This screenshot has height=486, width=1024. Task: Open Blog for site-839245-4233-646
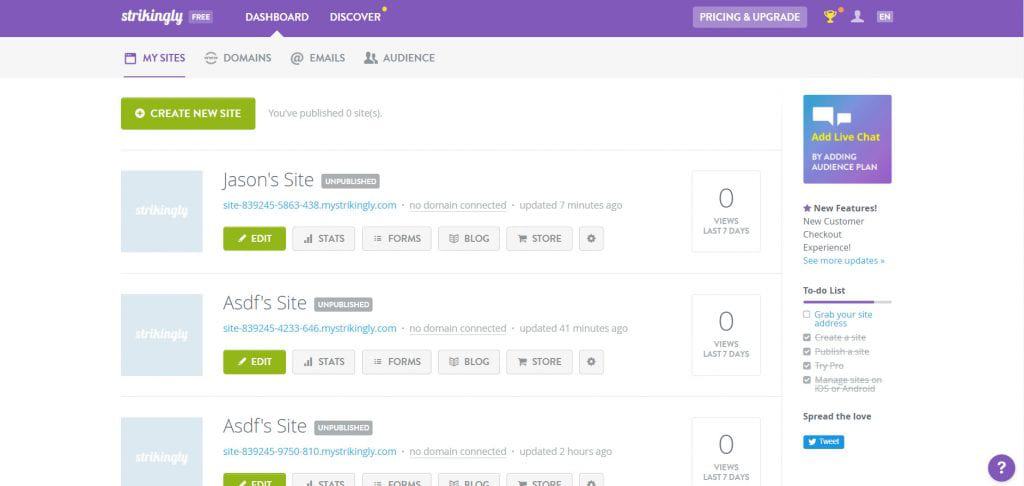click(x=469, y=361)
